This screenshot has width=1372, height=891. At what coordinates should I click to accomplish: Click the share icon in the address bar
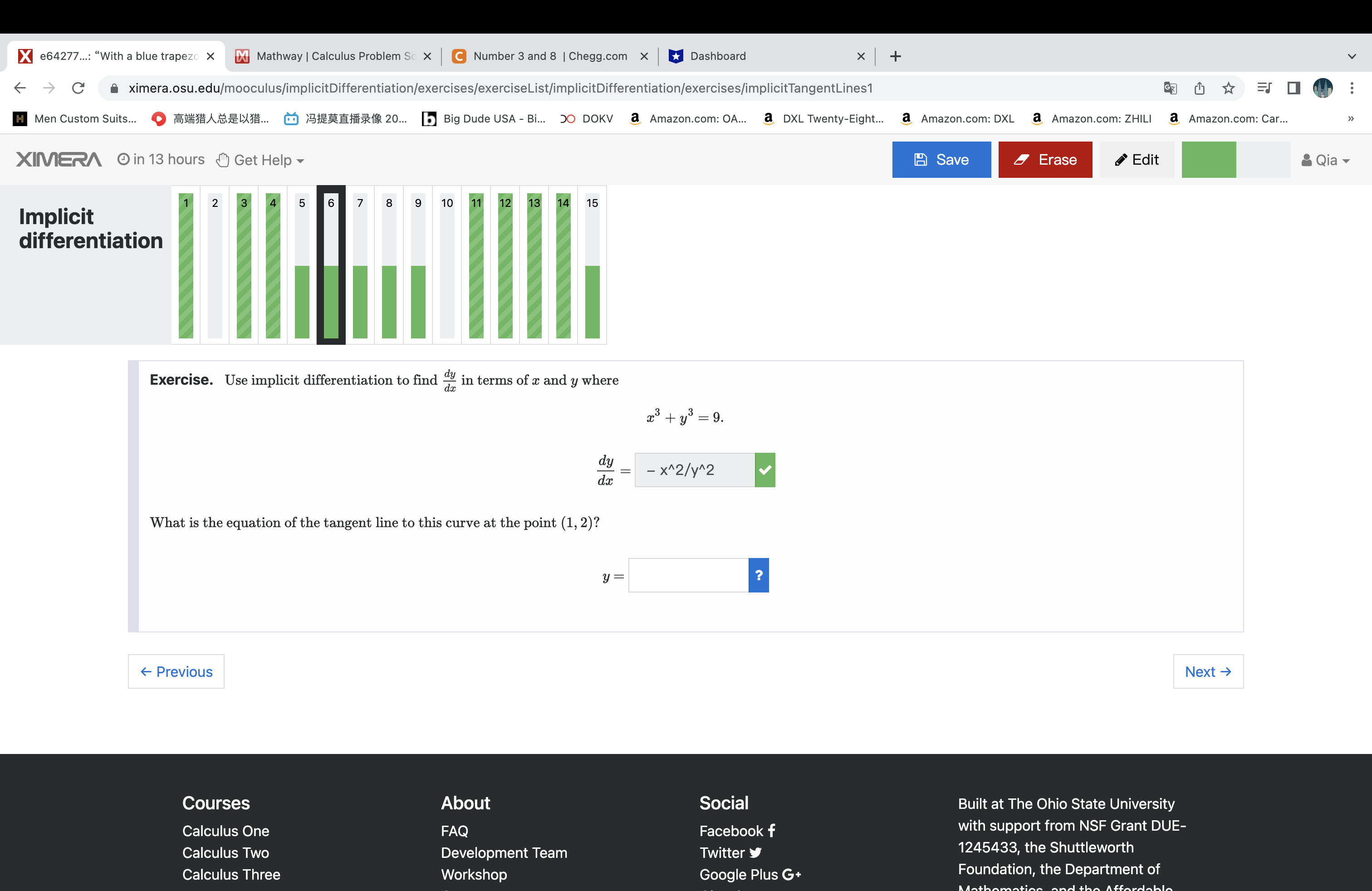click(x=1199, y=88)
